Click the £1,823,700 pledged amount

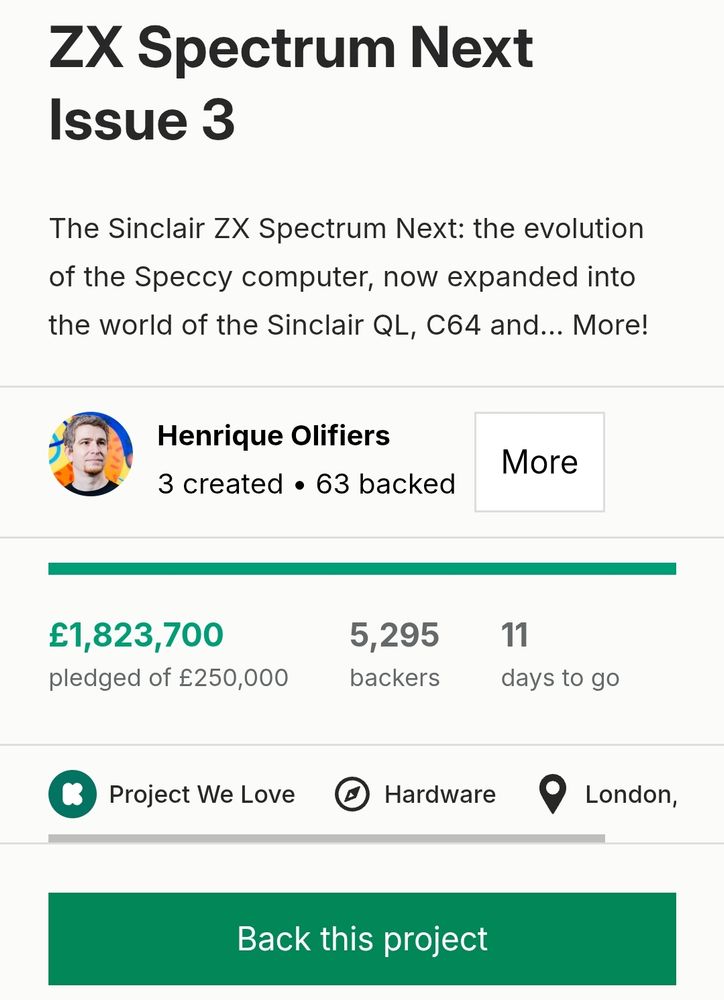[136, 635]
